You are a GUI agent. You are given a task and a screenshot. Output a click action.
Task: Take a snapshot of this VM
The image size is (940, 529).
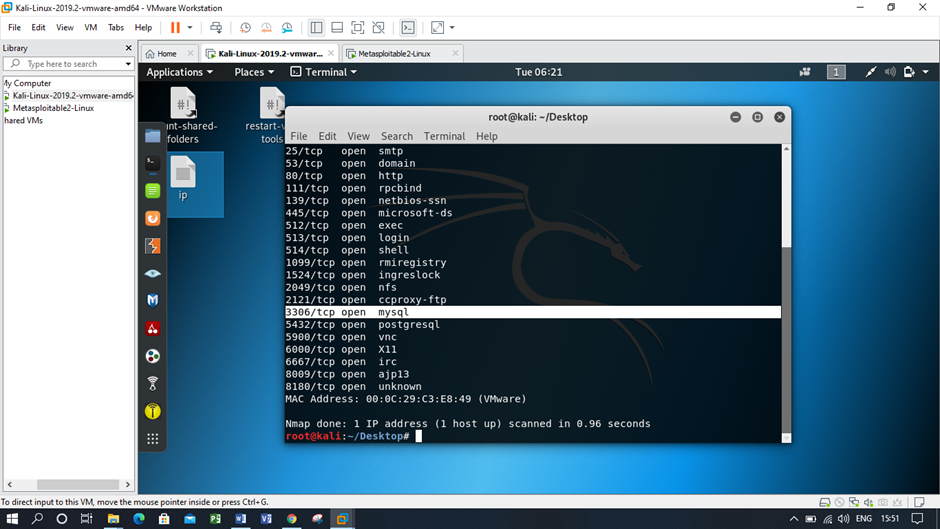tap(245, 28)
